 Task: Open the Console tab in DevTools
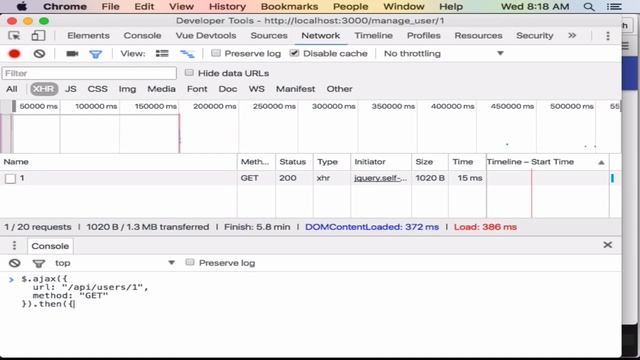point(142,36)
